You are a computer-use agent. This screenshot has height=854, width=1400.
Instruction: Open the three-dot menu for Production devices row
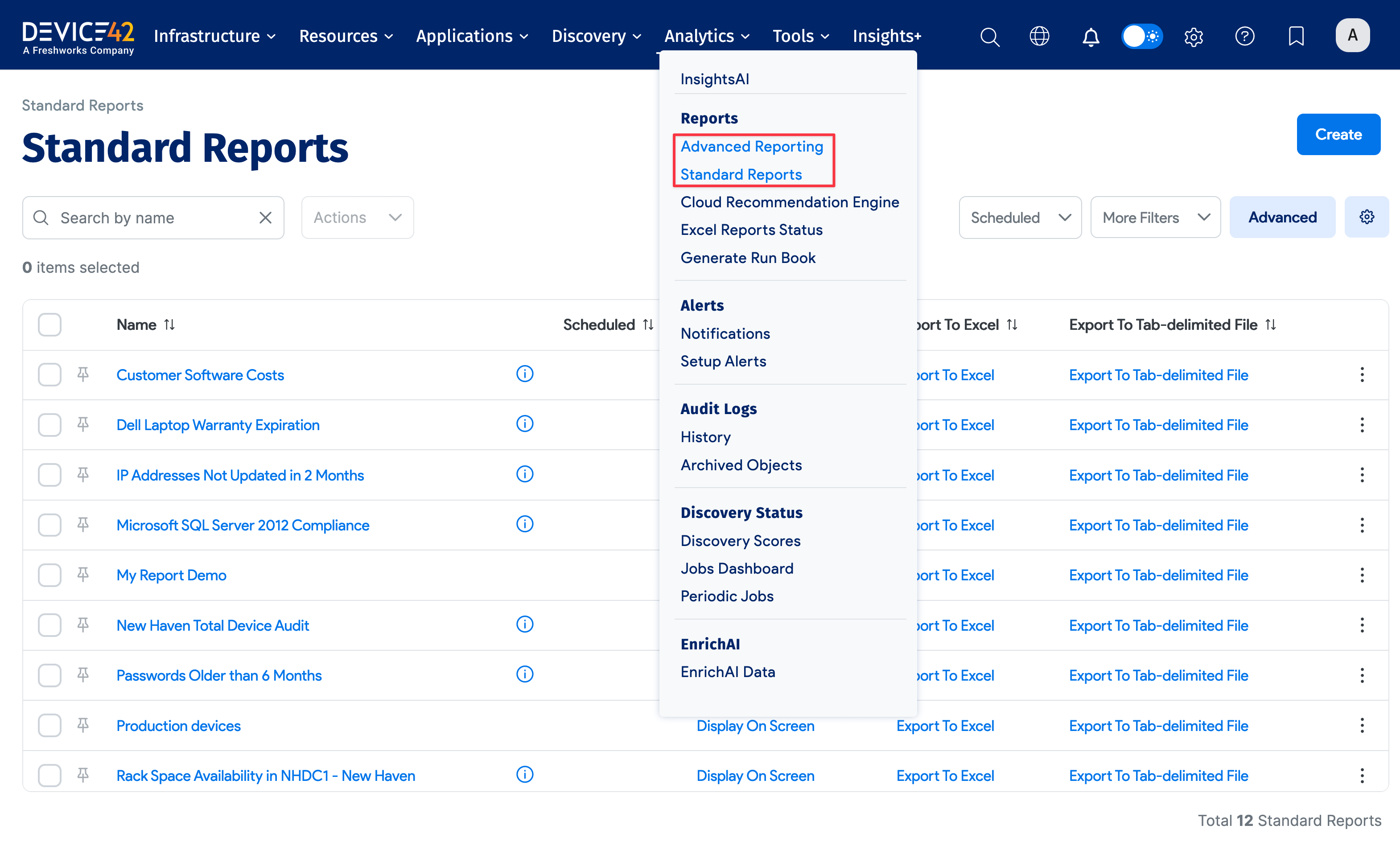pos(1363,725)
